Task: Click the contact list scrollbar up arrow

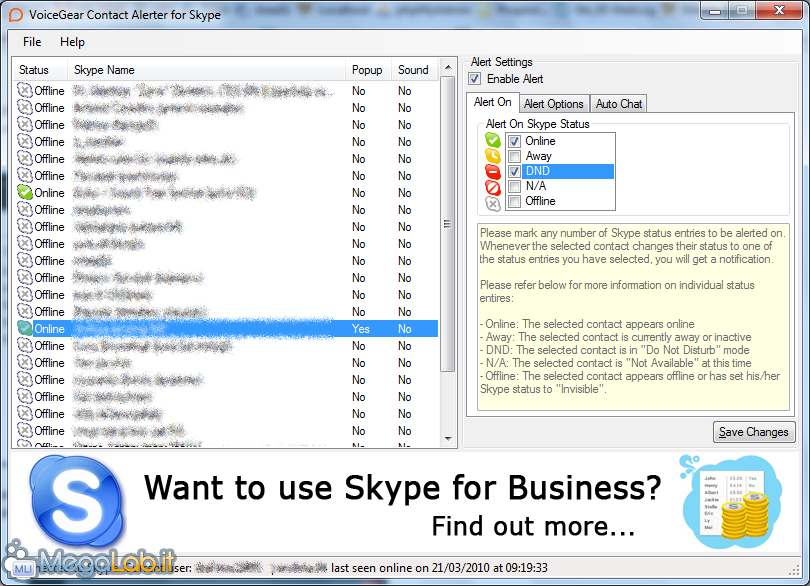Action: (448, 67)
